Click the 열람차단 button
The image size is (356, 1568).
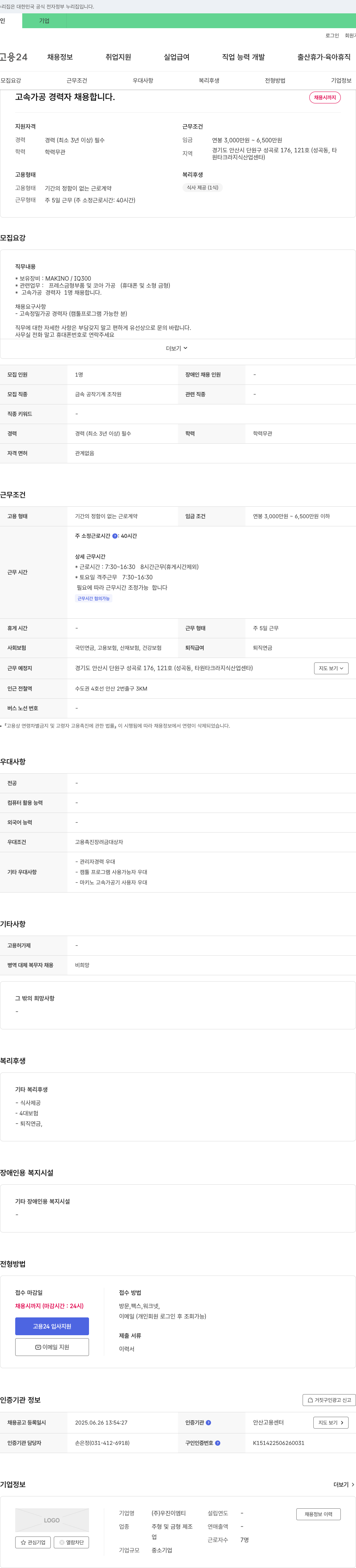[71, 1542]
